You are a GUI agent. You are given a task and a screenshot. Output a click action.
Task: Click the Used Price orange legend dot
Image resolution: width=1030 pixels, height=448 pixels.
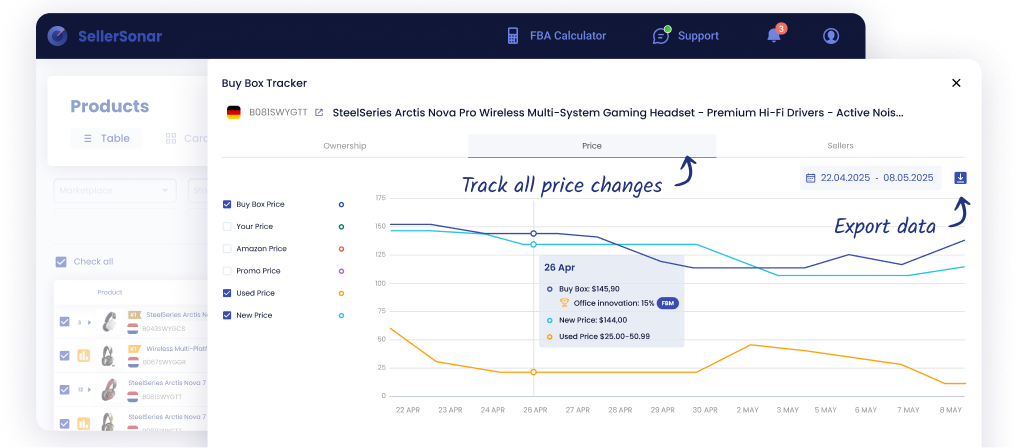(342, 294)
